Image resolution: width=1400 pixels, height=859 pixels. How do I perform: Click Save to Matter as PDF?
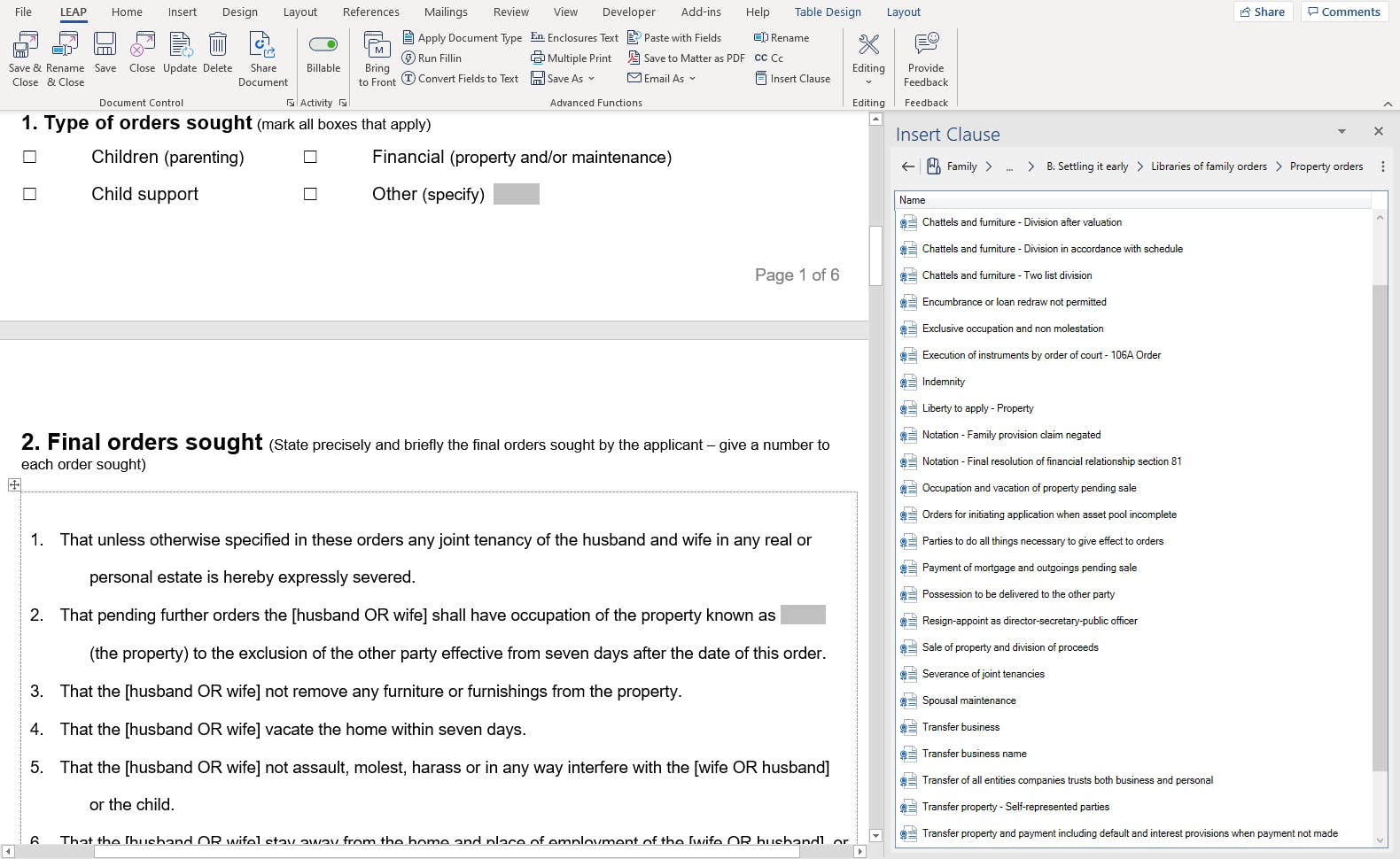[x=686, y=58]
